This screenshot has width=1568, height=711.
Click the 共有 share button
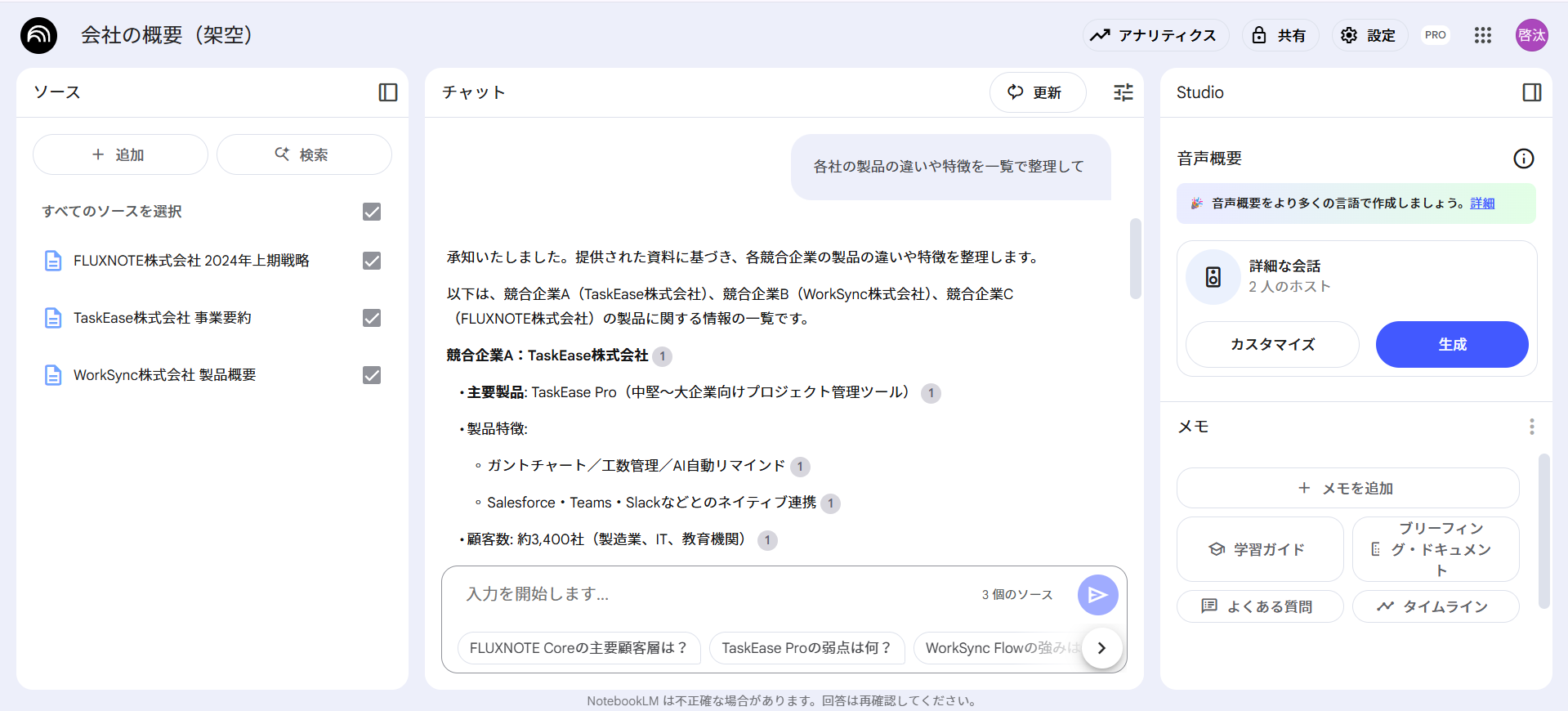pos(1280,35)
